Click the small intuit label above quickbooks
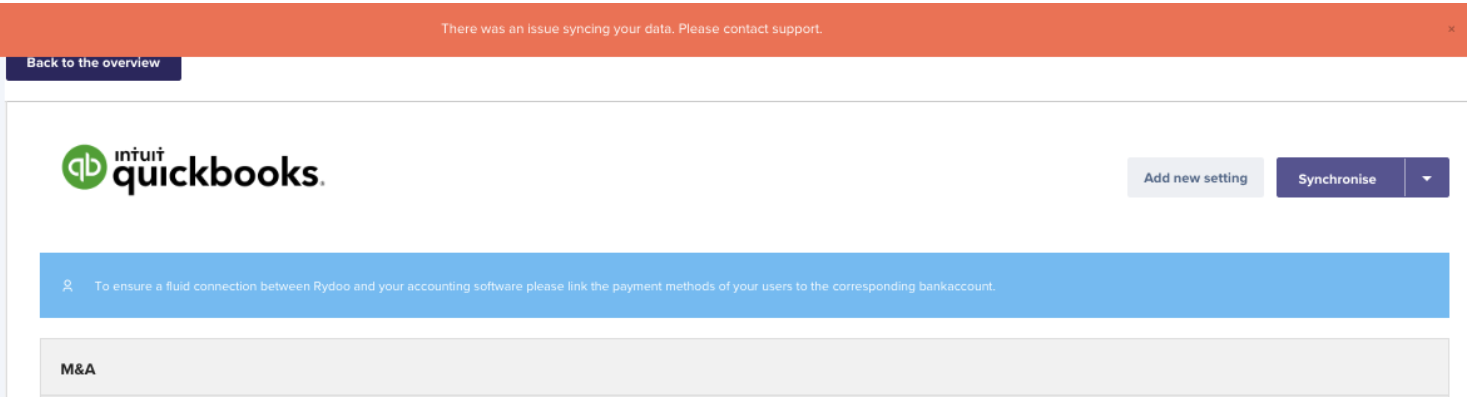Viewport: 1472px width, 418px height. [137, 154]
